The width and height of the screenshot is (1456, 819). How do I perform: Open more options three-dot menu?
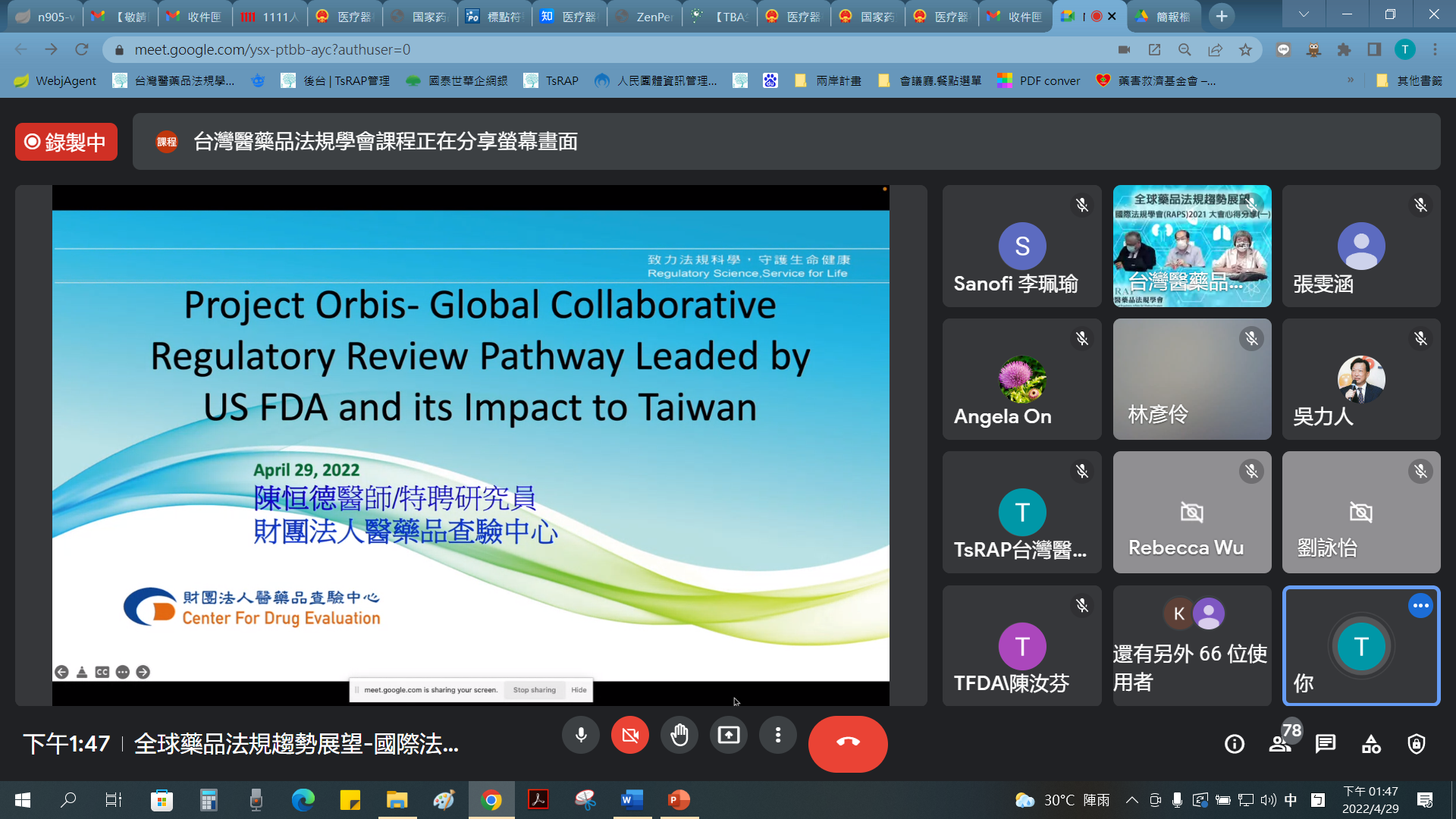[x=777, y=735]
